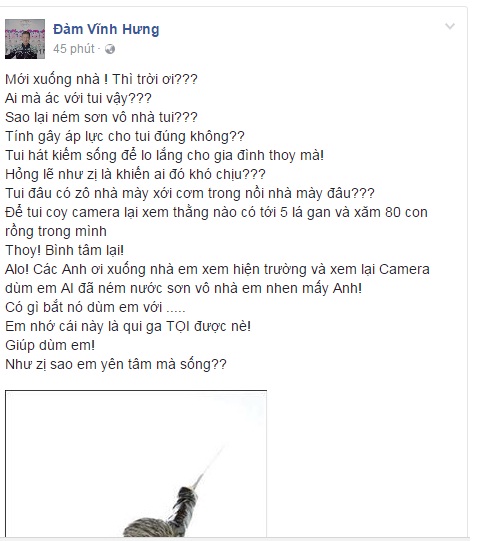
Task: Open Đàm Vĩnh Hưng's profile picture
Action: pos(25,39)
